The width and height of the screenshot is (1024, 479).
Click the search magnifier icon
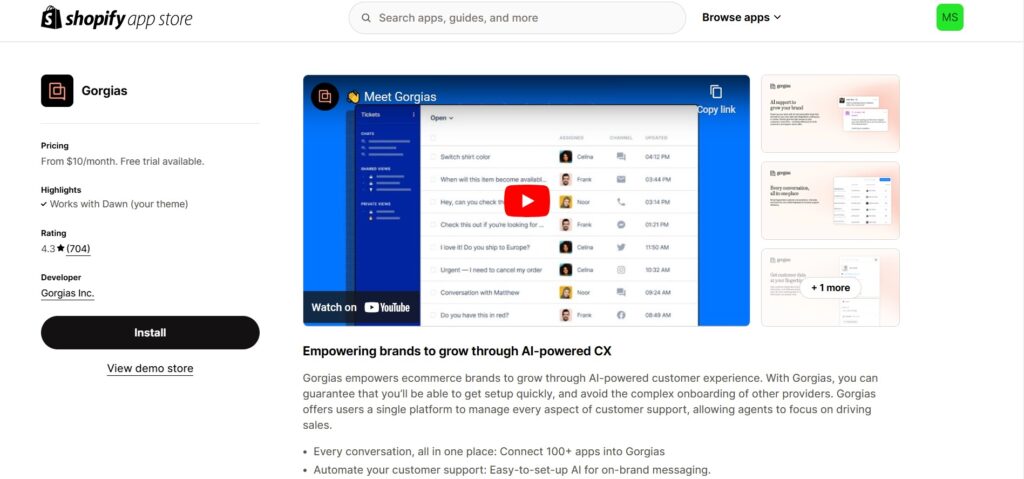pos(366,18)
